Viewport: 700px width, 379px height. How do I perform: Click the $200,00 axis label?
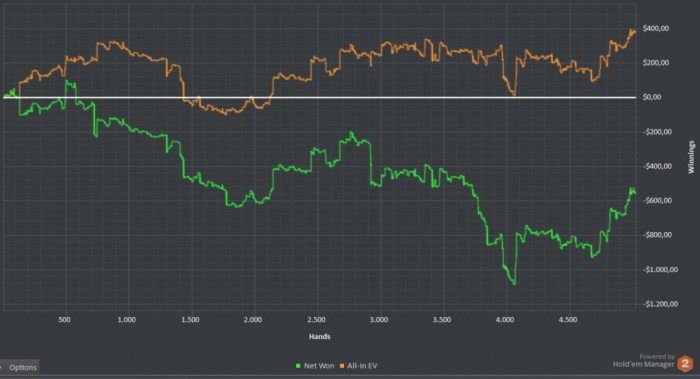coord(656,62)
